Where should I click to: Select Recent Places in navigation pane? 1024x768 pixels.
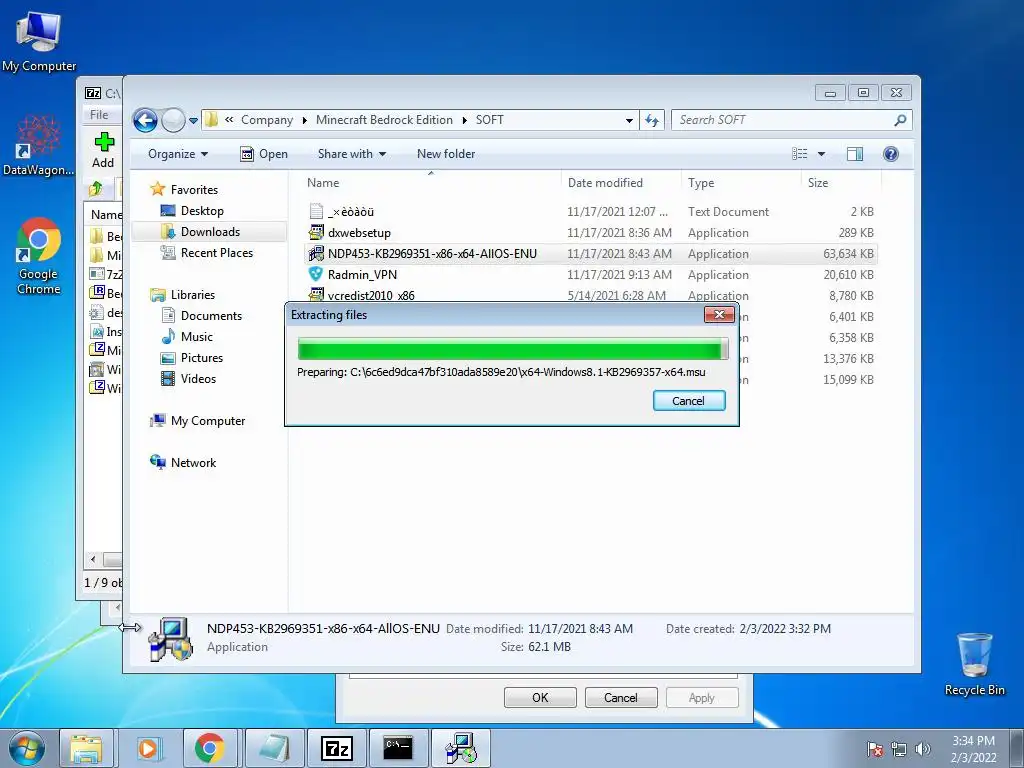point(216,253)
